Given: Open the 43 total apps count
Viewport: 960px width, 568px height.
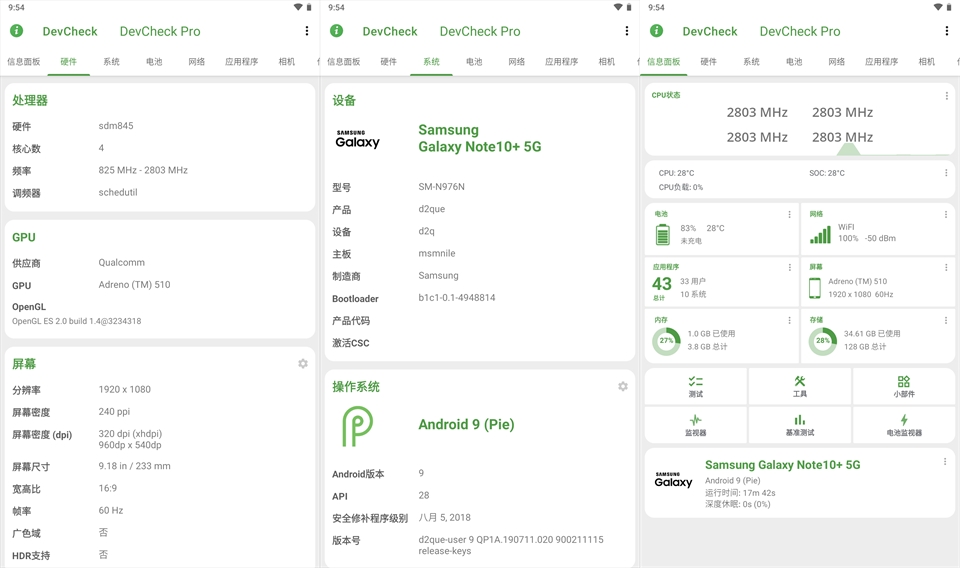Looking at the screenshot, I should point(661,285).
